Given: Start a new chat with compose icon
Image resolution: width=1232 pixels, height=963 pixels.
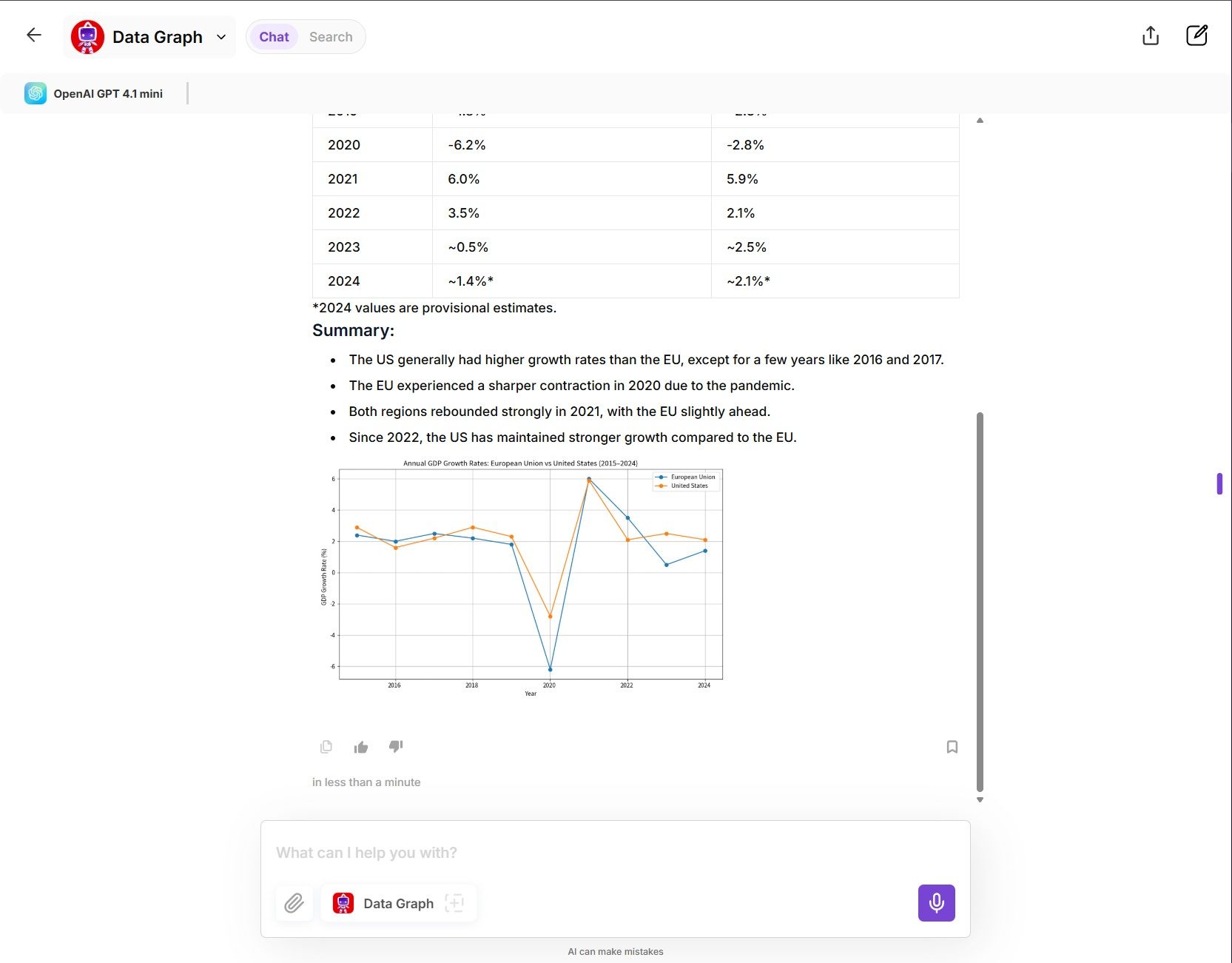Looking at the screenshot, I should click(x=1196, y=36).
